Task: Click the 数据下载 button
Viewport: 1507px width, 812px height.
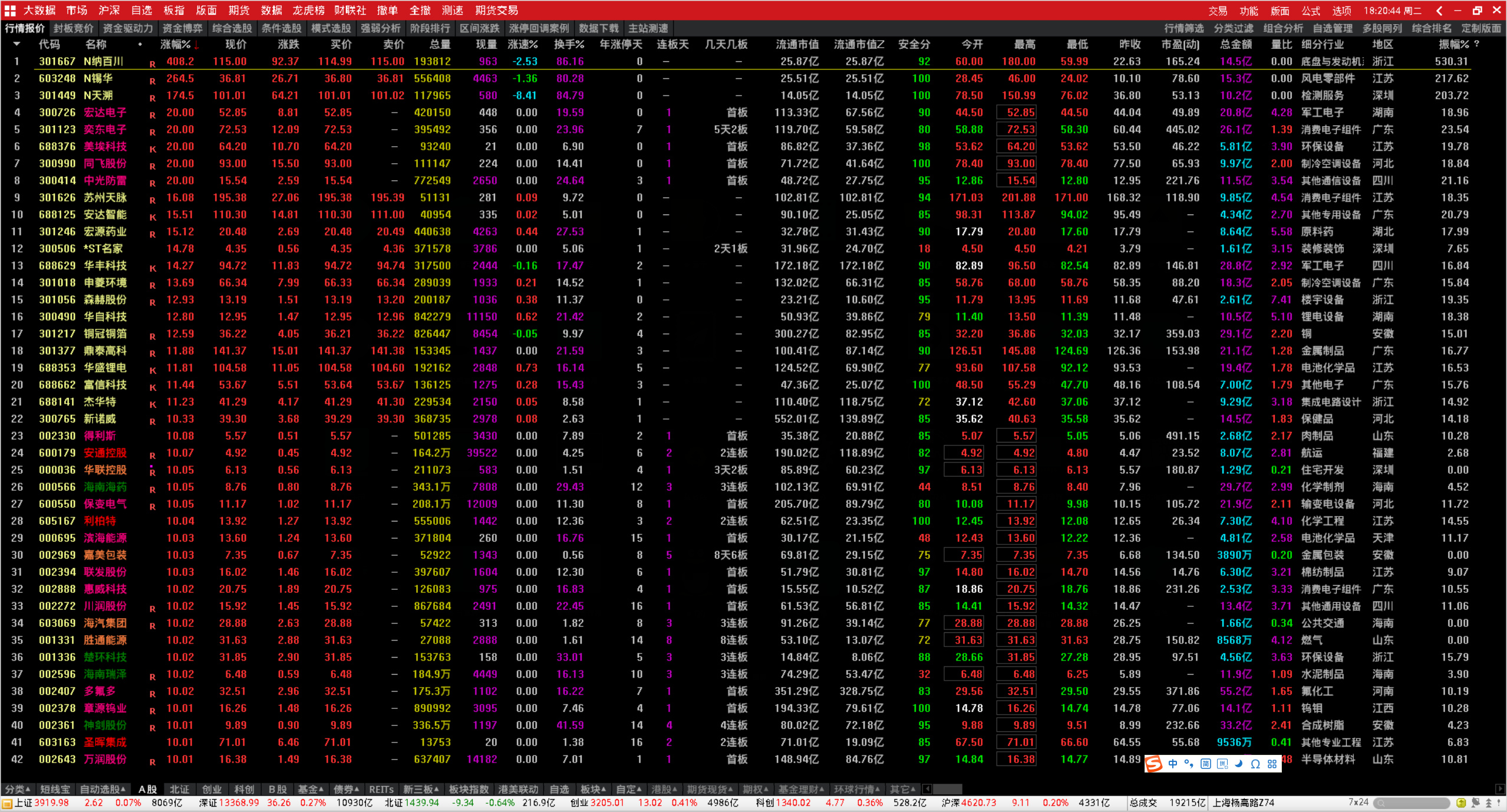Action: click(x=599, y=28)
